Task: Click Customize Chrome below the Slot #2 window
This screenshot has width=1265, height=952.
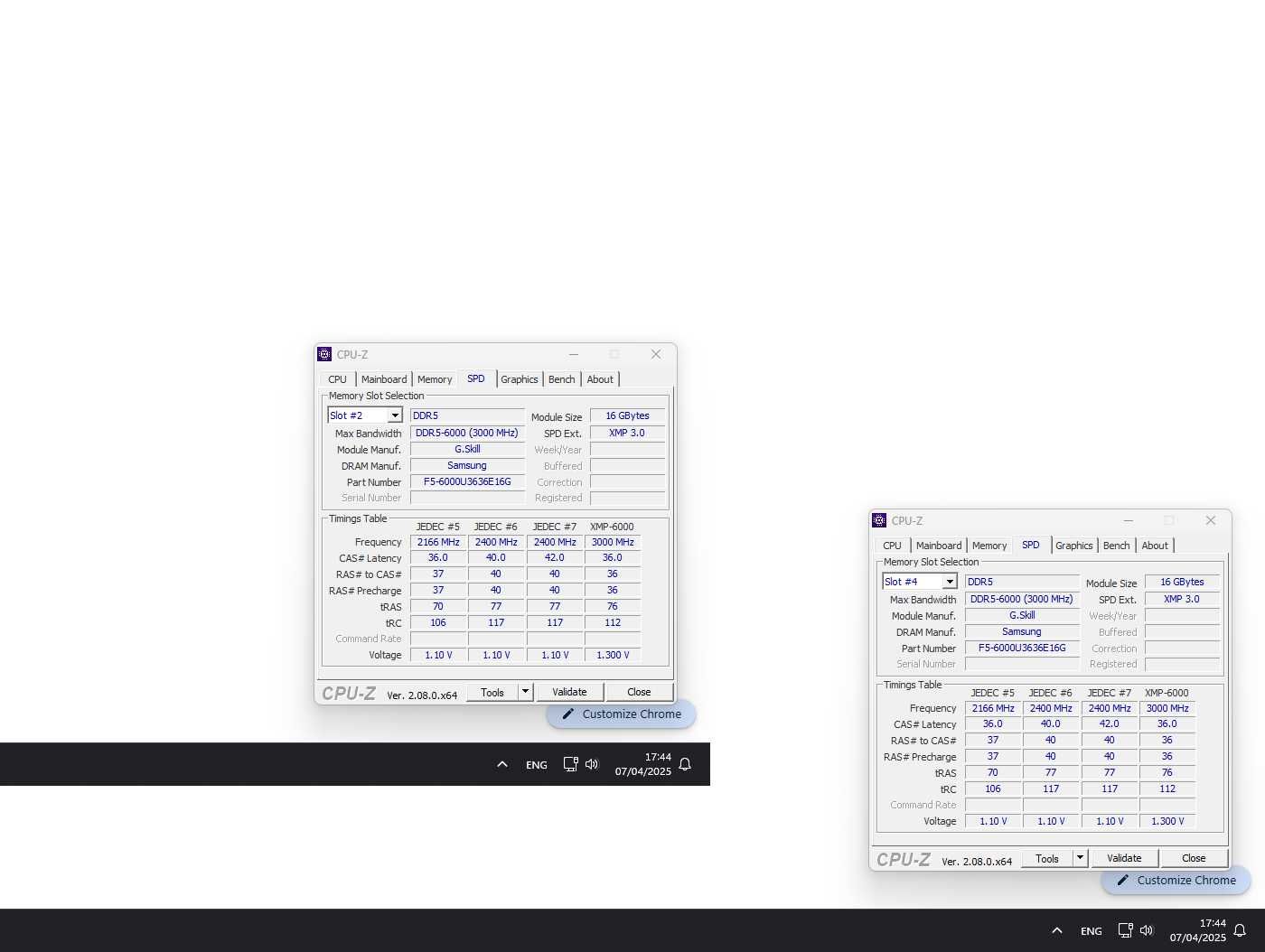Action: point(621,714)
